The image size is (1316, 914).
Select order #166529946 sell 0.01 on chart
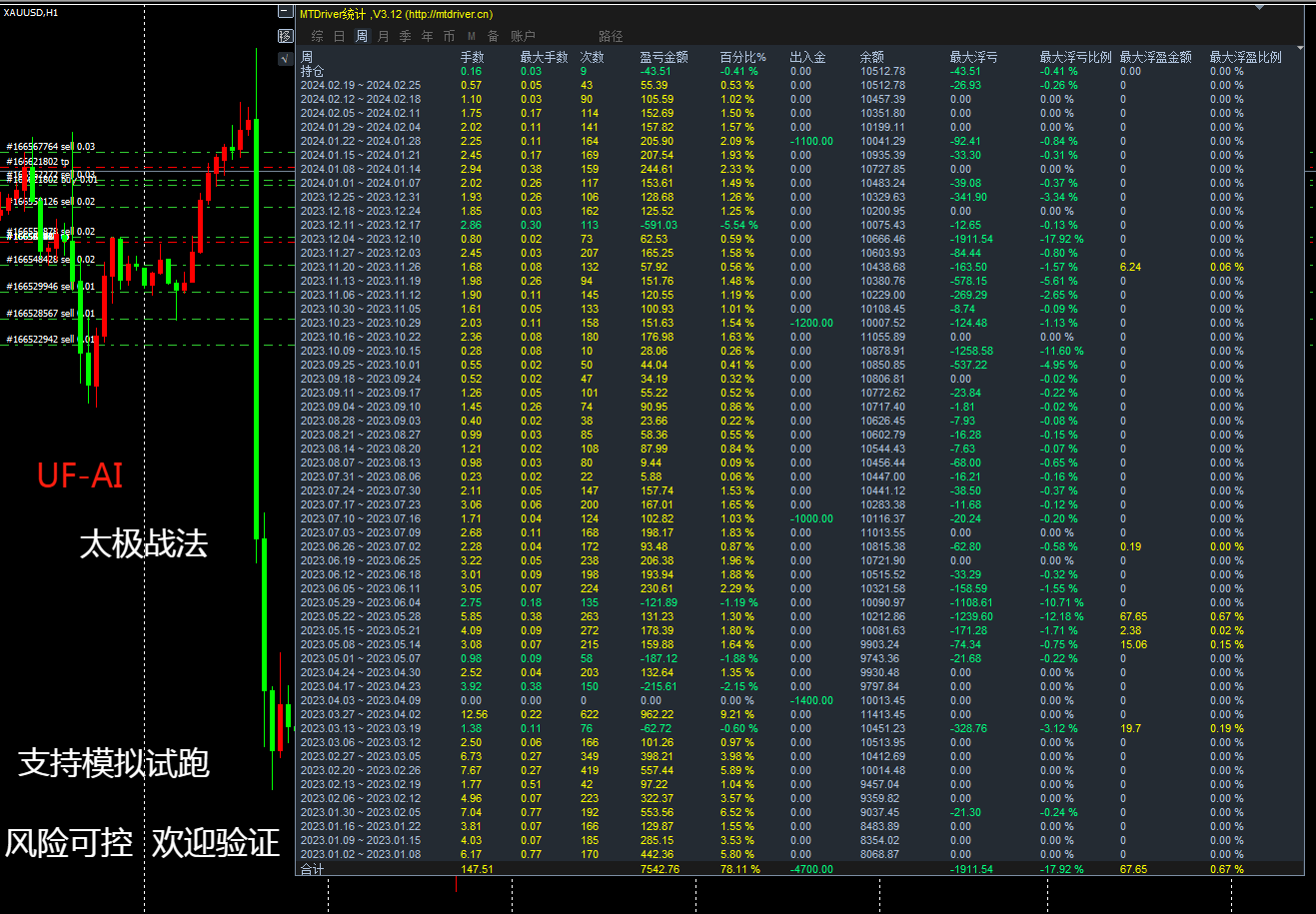(x=51, y=287)
